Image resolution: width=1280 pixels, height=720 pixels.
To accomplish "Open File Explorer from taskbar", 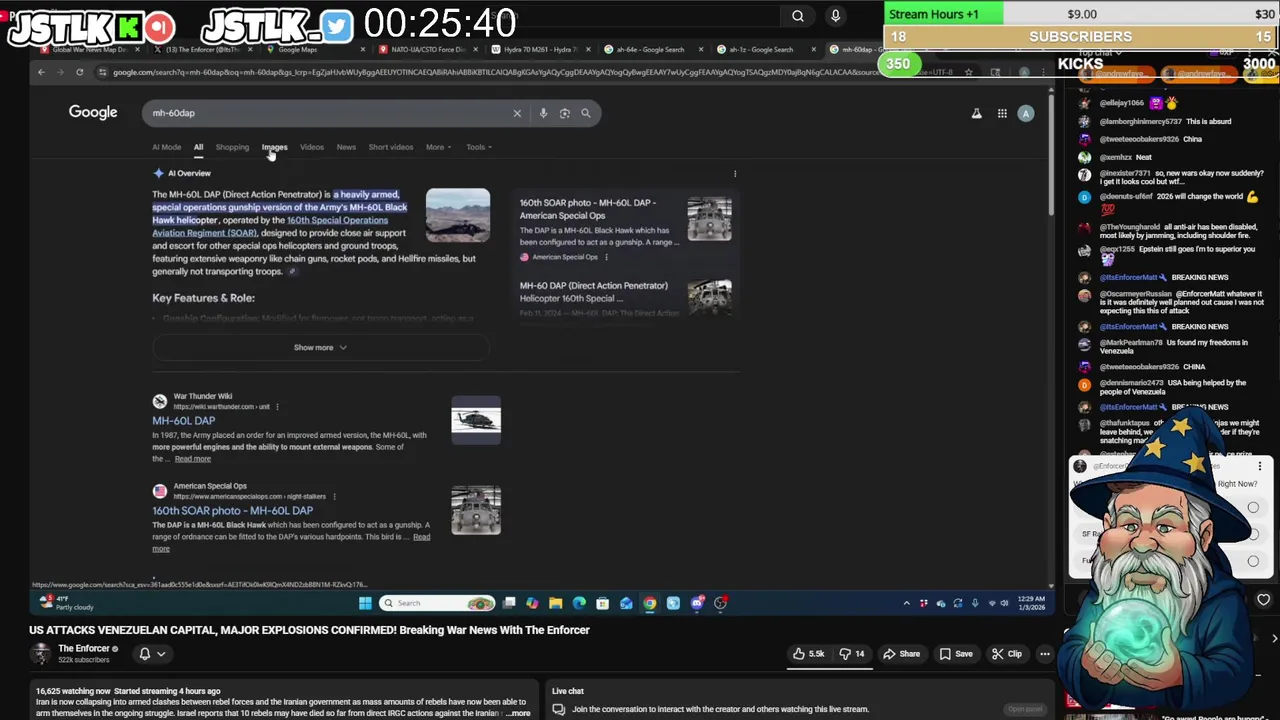I will 555,603.
